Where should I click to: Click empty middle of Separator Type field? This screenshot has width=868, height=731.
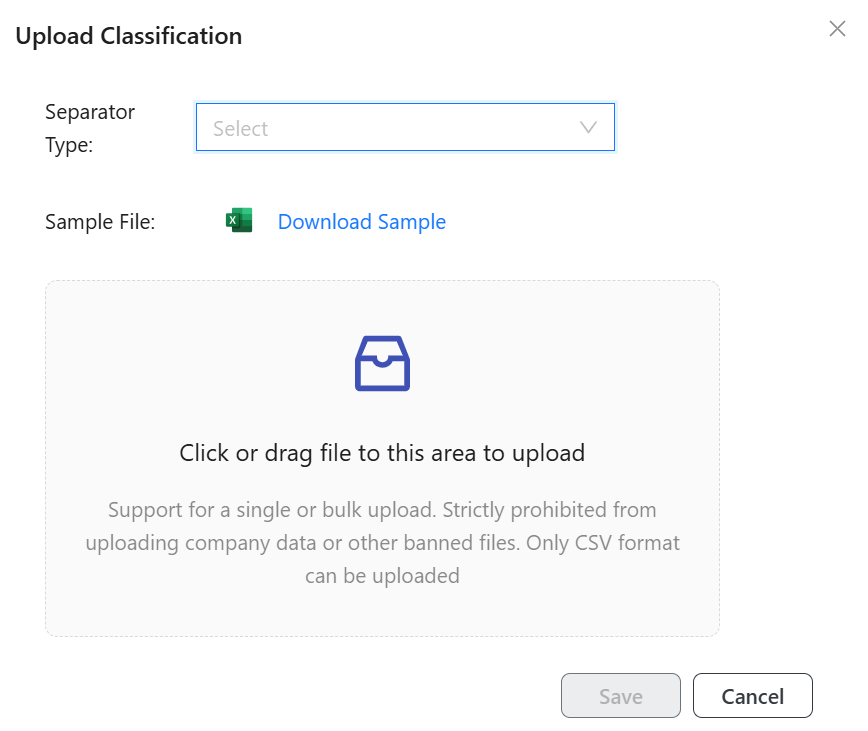click(420, 128)
